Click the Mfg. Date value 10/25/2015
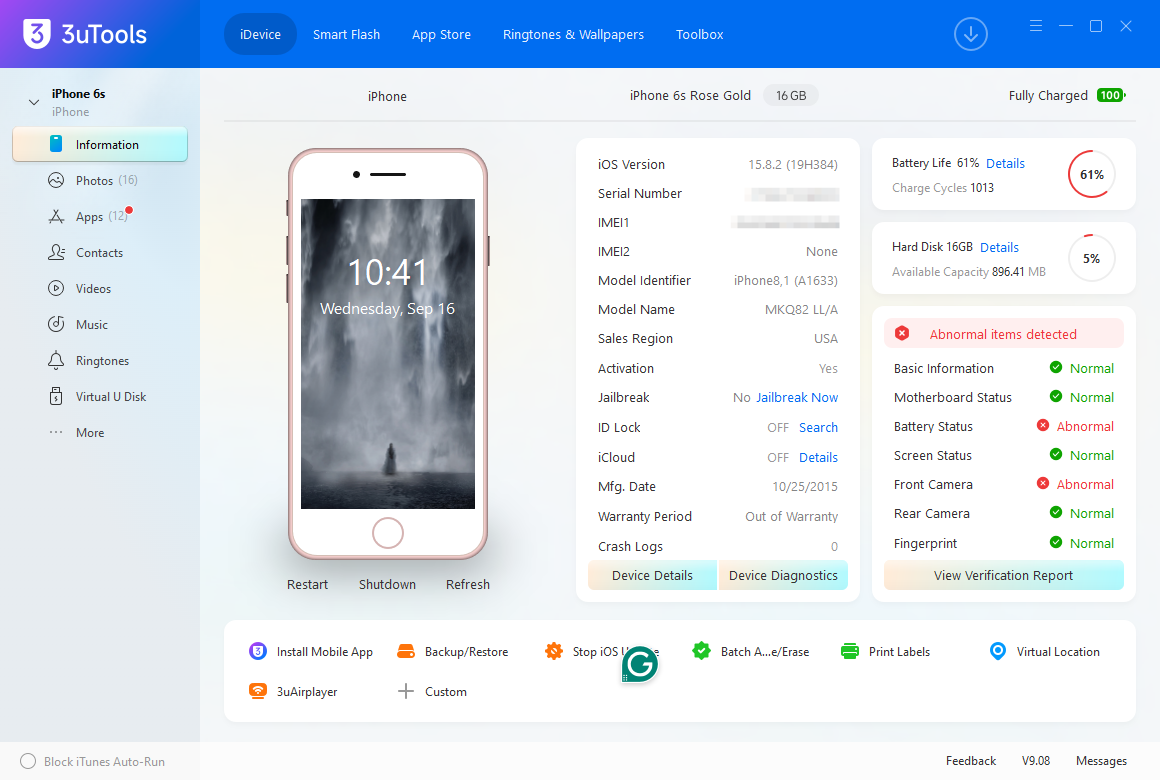 pyautogui.click(x=805, y=486)
